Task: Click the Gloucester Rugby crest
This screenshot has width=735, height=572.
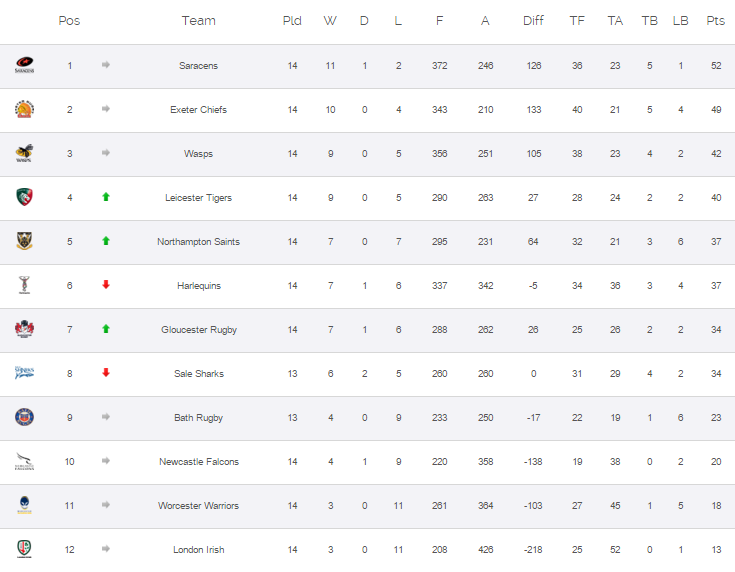Action: (24, 329)
